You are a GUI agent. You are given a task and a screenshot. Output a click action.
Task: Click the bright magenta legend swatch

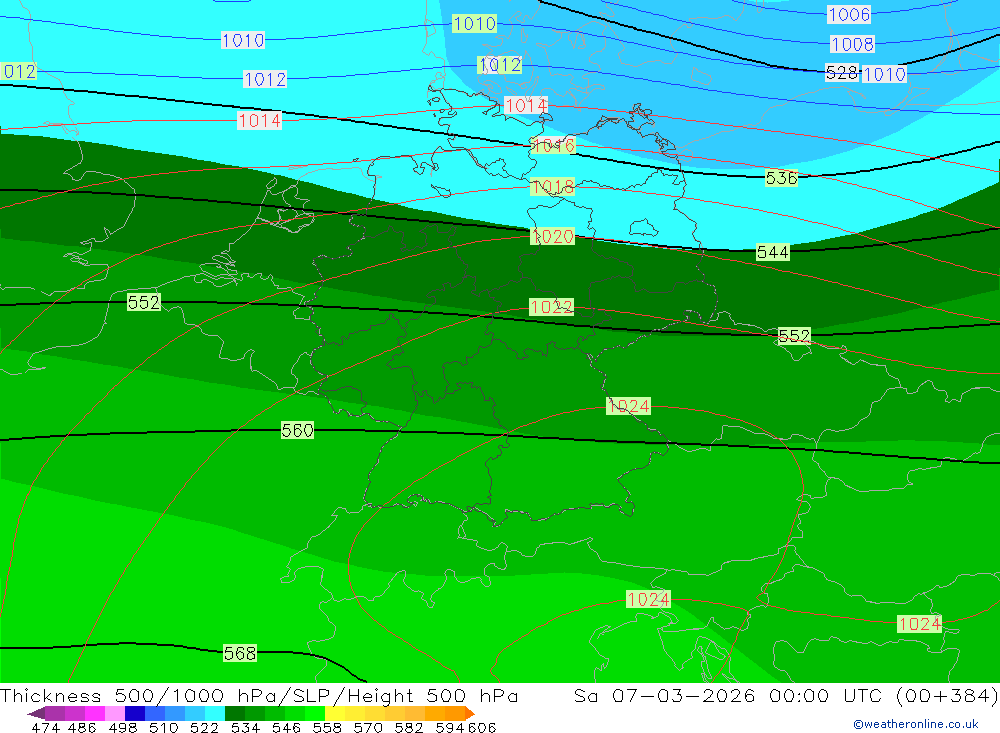click(x=95, y=713)
